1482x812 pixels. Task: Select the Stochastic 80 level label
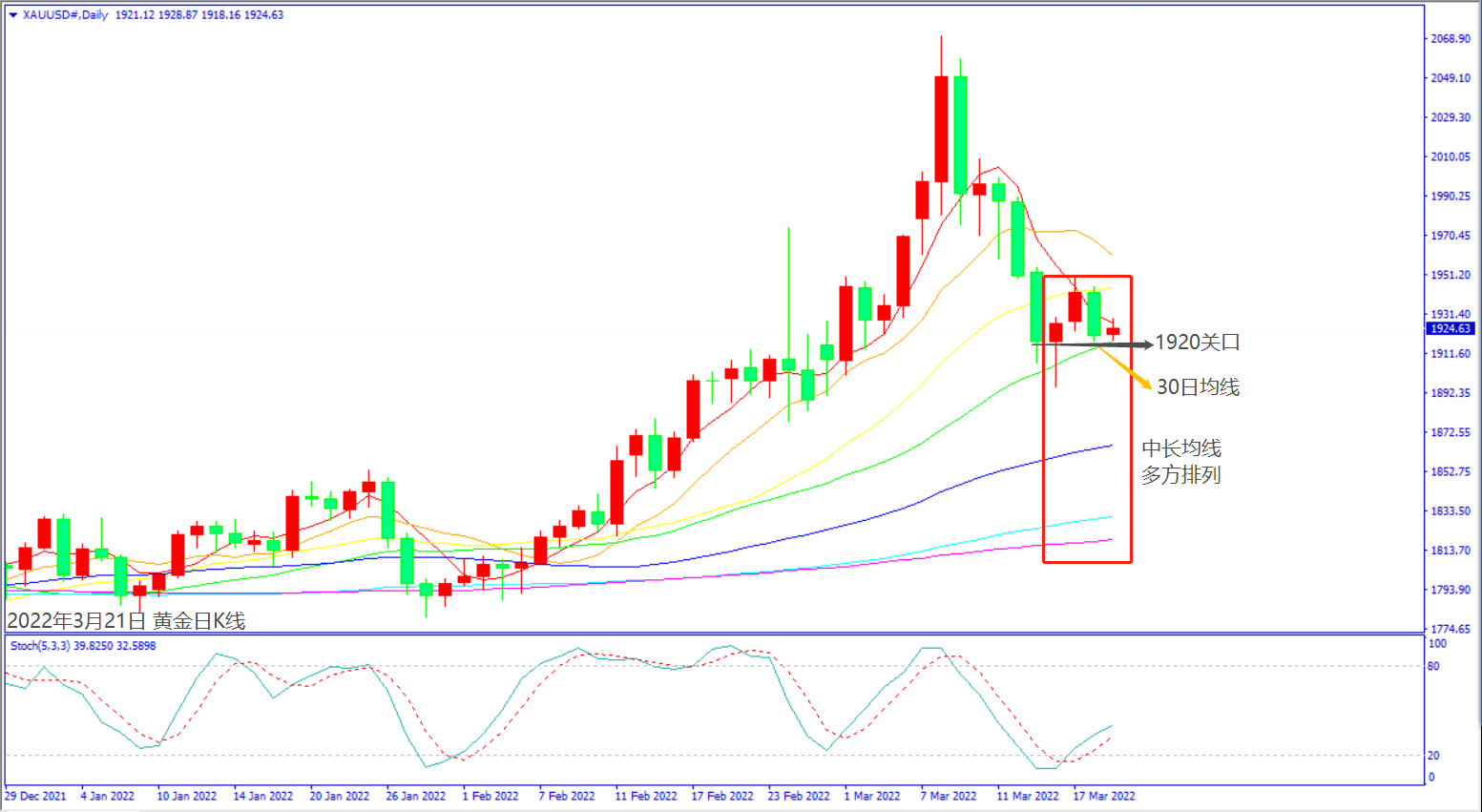pyautogui.click(x=1433, y=666)
